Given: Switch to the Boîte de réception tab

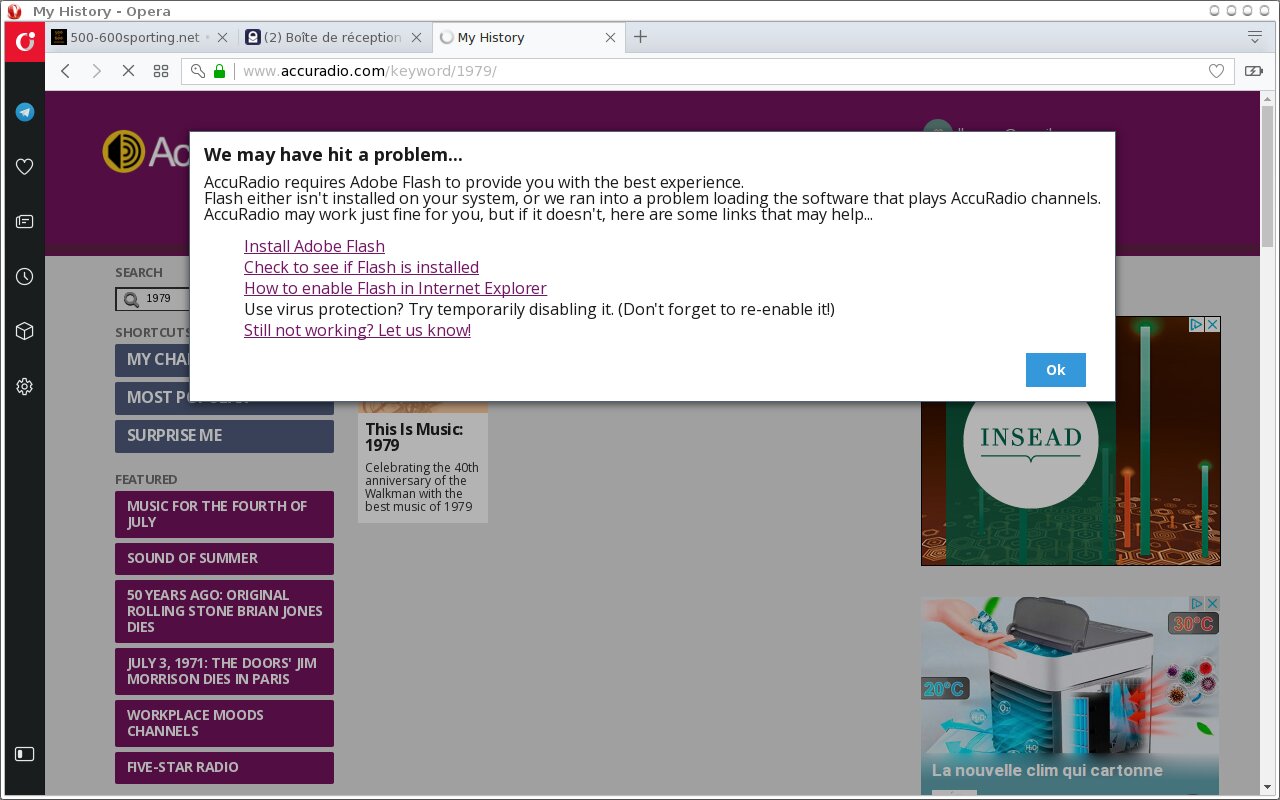Looking at the screenshot, I should (x=334, y=37).
